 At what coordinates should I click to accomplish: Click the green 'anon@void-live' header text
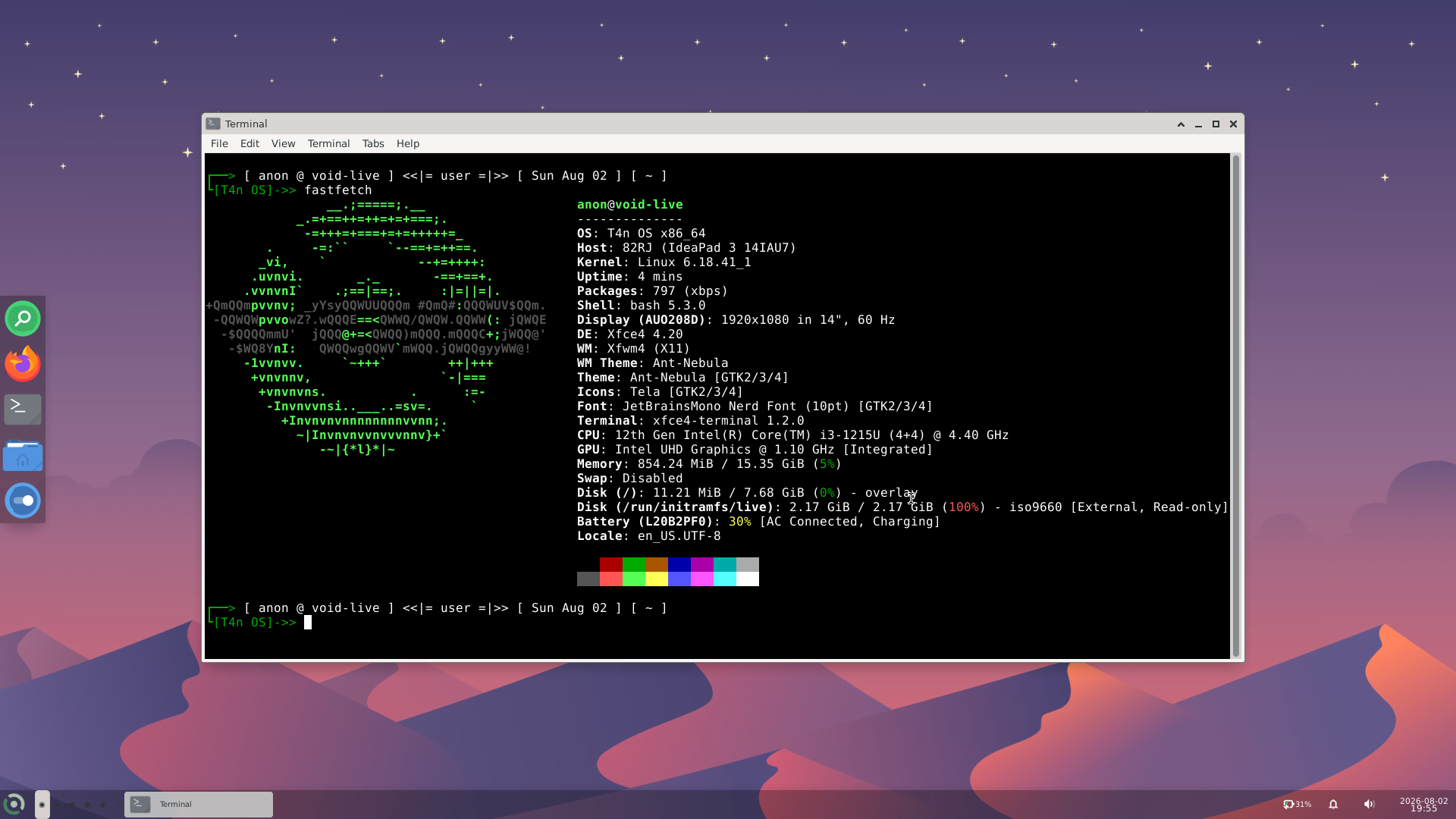[x=629, y=205]
